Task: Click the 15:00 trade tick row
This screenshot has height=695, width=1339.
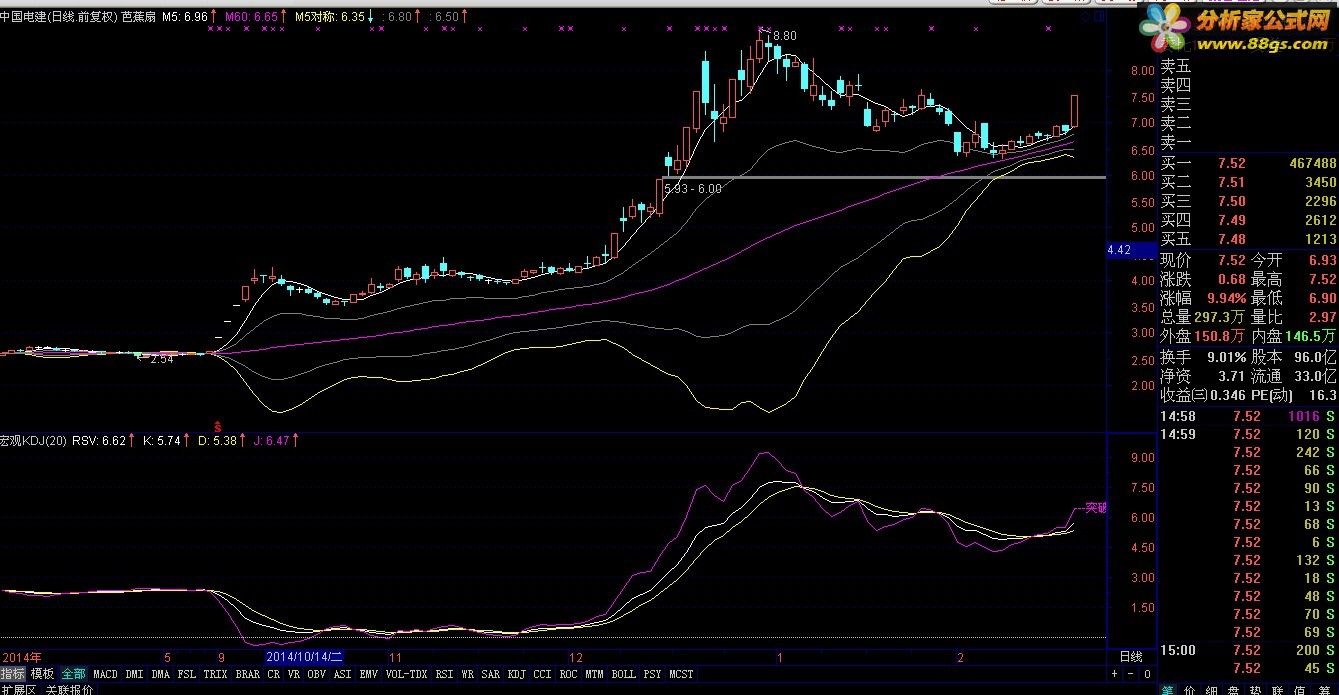Action: tap(1248, 650)
